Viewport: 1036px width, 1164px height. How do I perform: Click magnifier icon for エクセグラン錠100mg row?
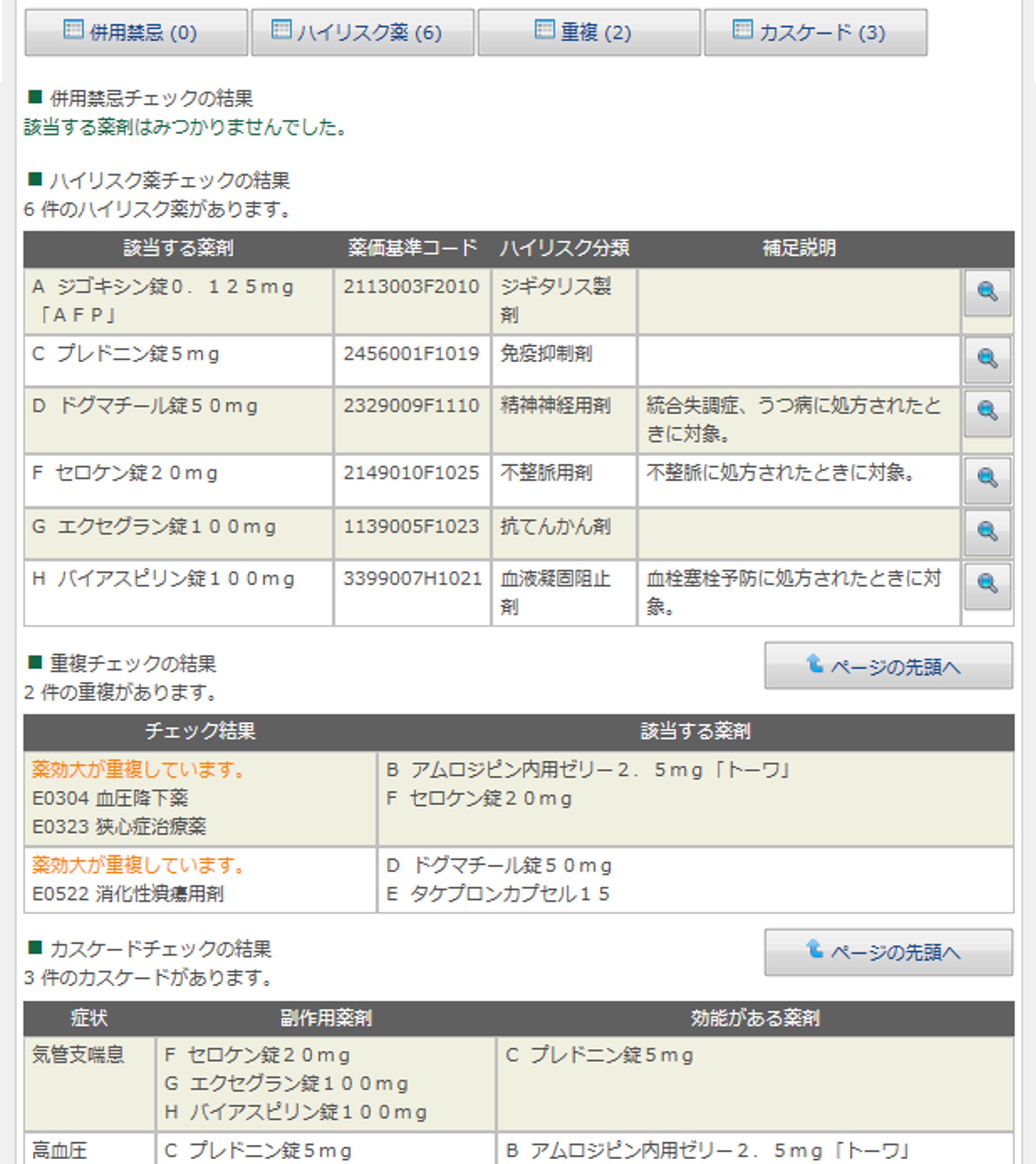click(988, 532)
